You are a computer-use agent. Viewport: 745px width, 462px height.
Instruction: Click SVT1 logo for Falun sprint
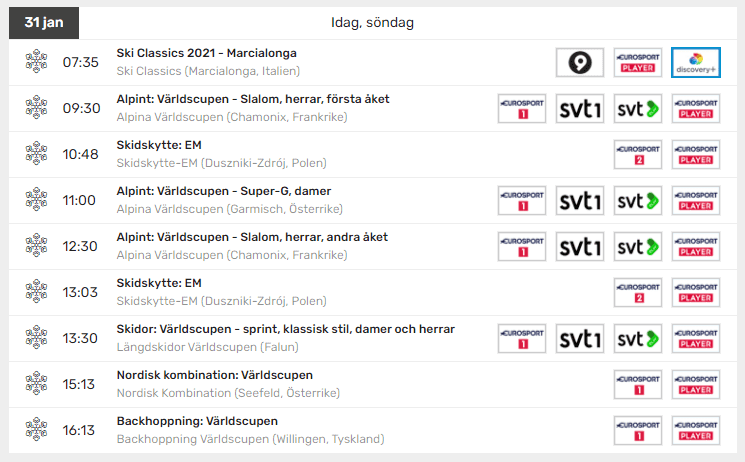tap(580, 338)
